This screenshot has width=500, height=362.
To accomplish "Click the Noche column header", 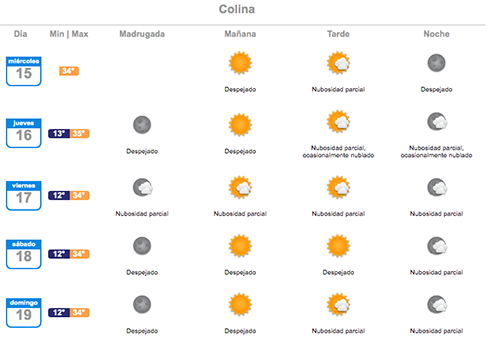I will (x=436, y=34).
